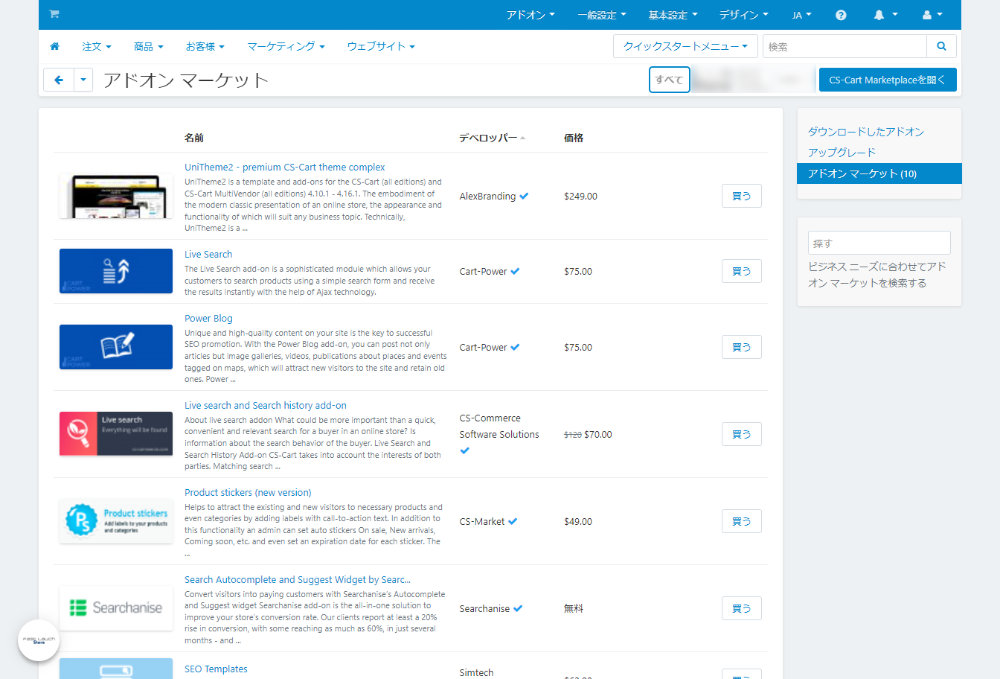
Task: Click the Cart-Power developer for Live Search
Action: pos(483,271)
